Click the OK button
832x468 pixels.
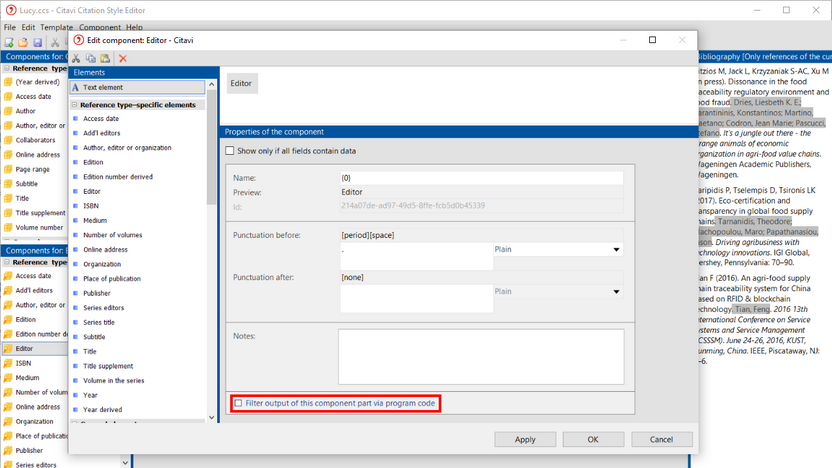tap(593, 439)
